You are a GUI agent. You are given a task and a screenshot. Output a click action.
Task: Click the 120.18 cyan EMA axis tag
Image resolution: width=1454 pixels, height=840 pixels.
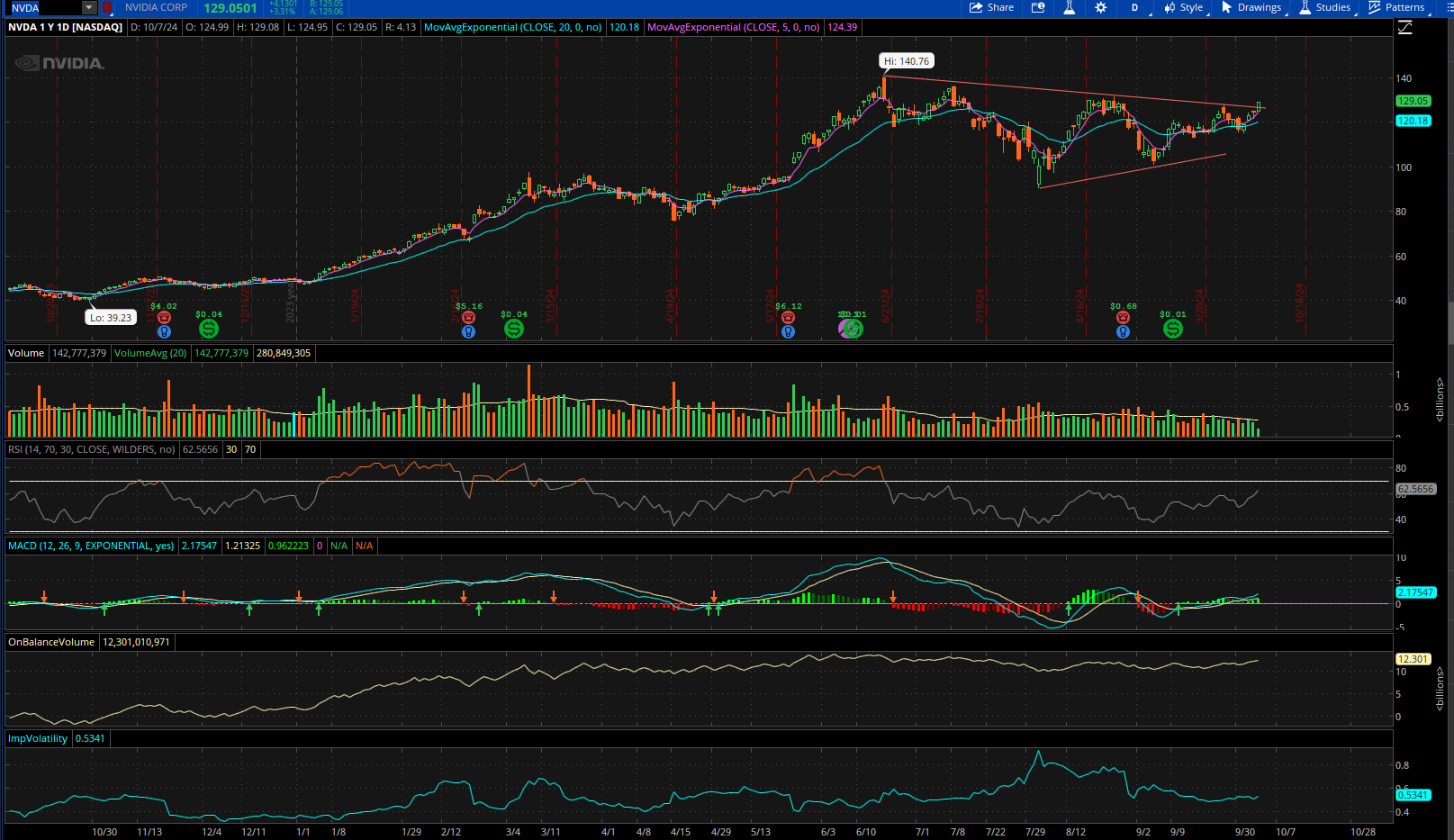click(x=1413, y=121)
